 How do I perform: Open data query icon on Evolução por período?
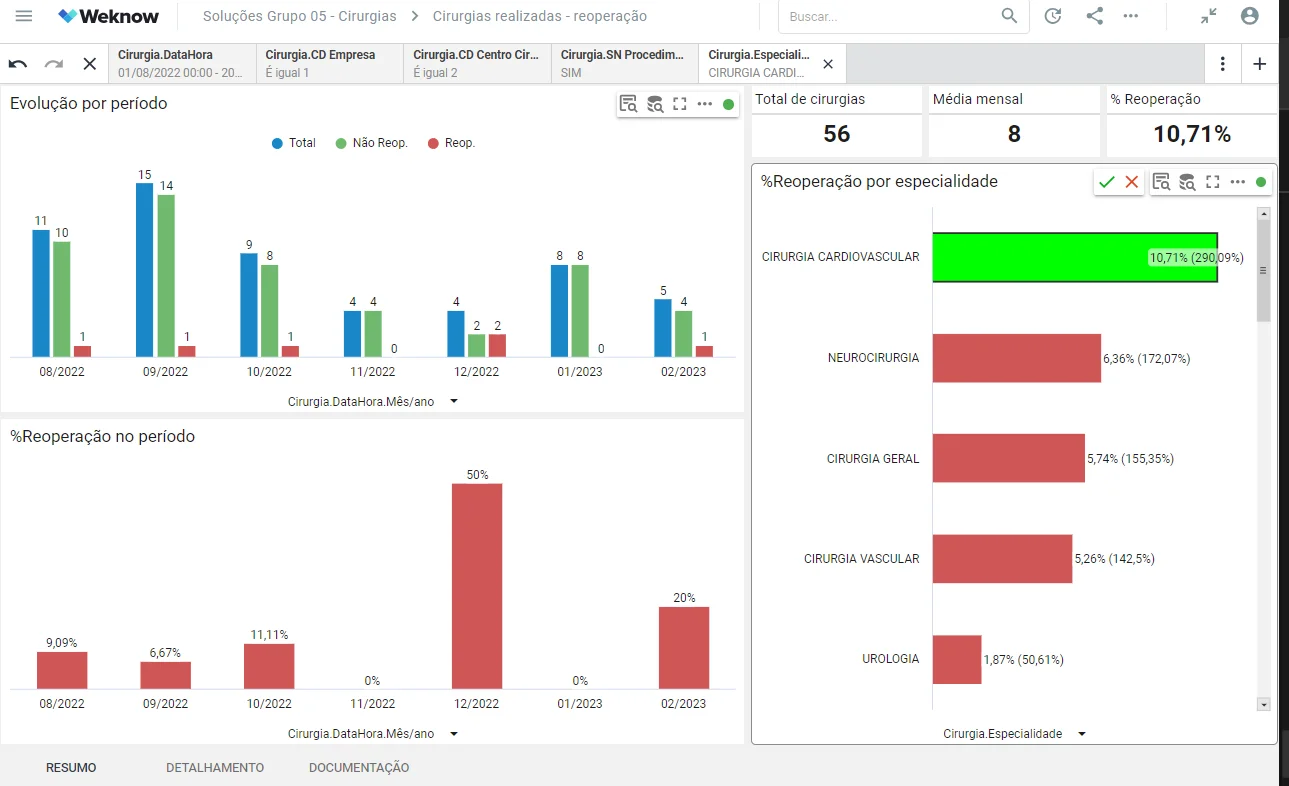tap(655, 104)
